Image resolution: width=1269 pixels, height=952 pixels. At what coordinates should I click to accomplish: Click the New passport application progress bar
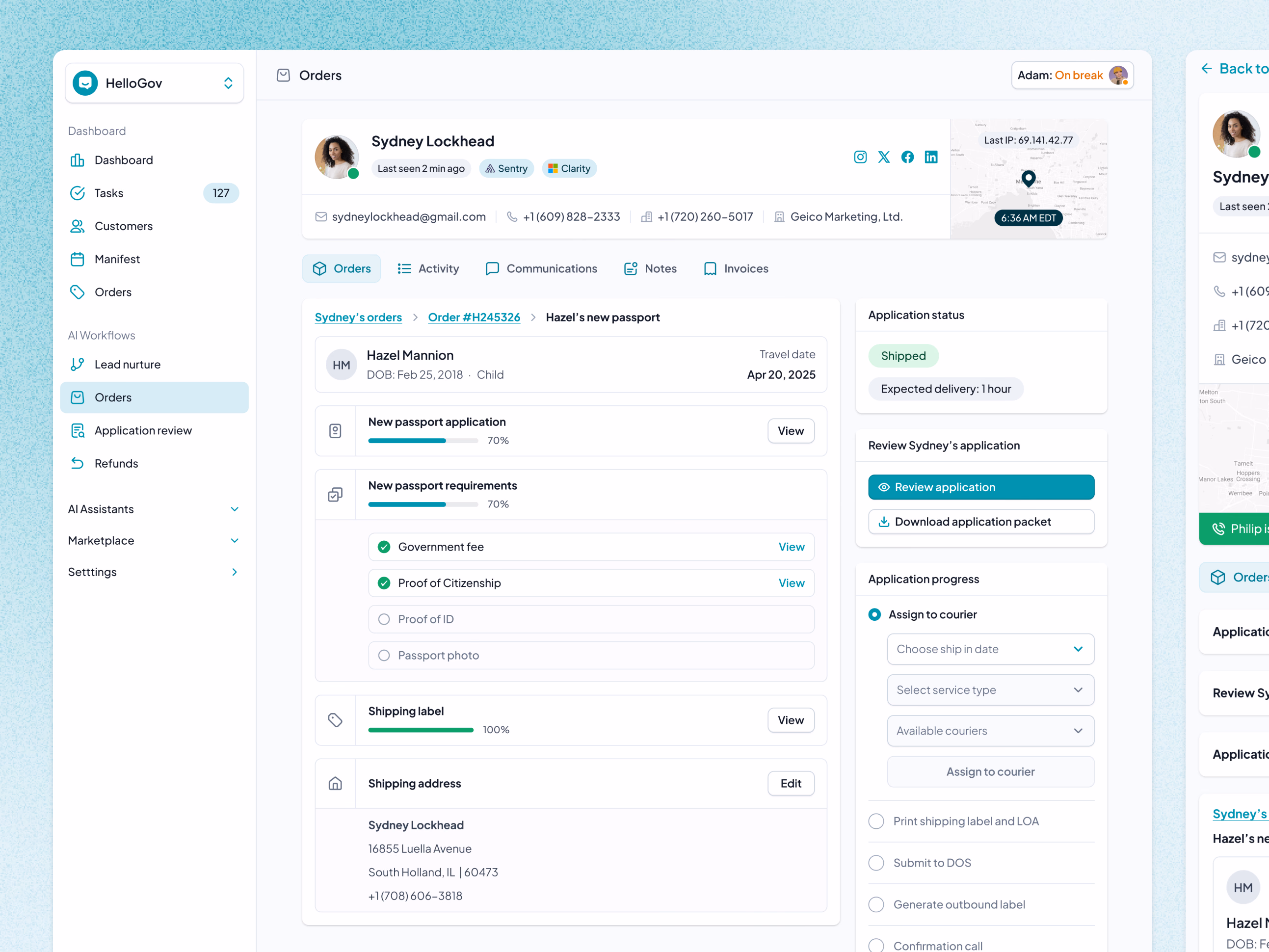pyautogui.click(x=423, y=441)
